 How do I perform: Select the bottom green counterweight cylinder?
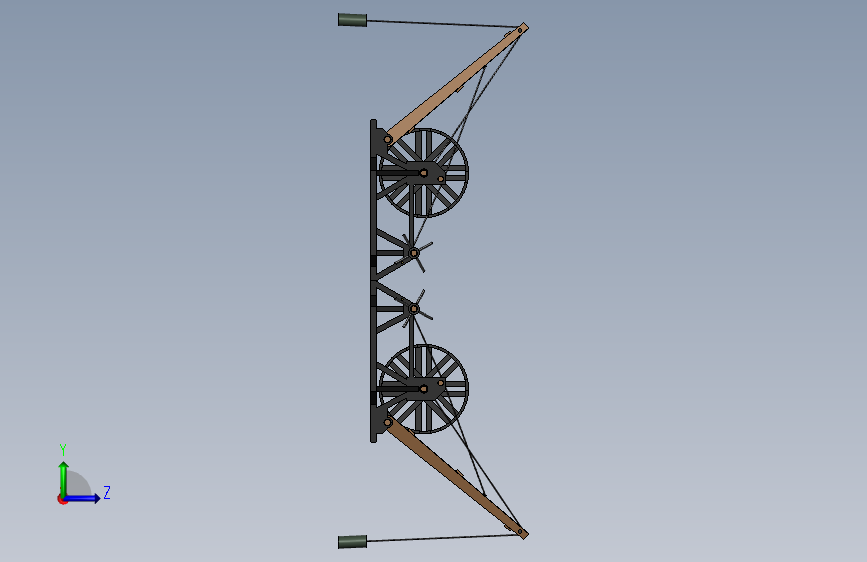352,542
